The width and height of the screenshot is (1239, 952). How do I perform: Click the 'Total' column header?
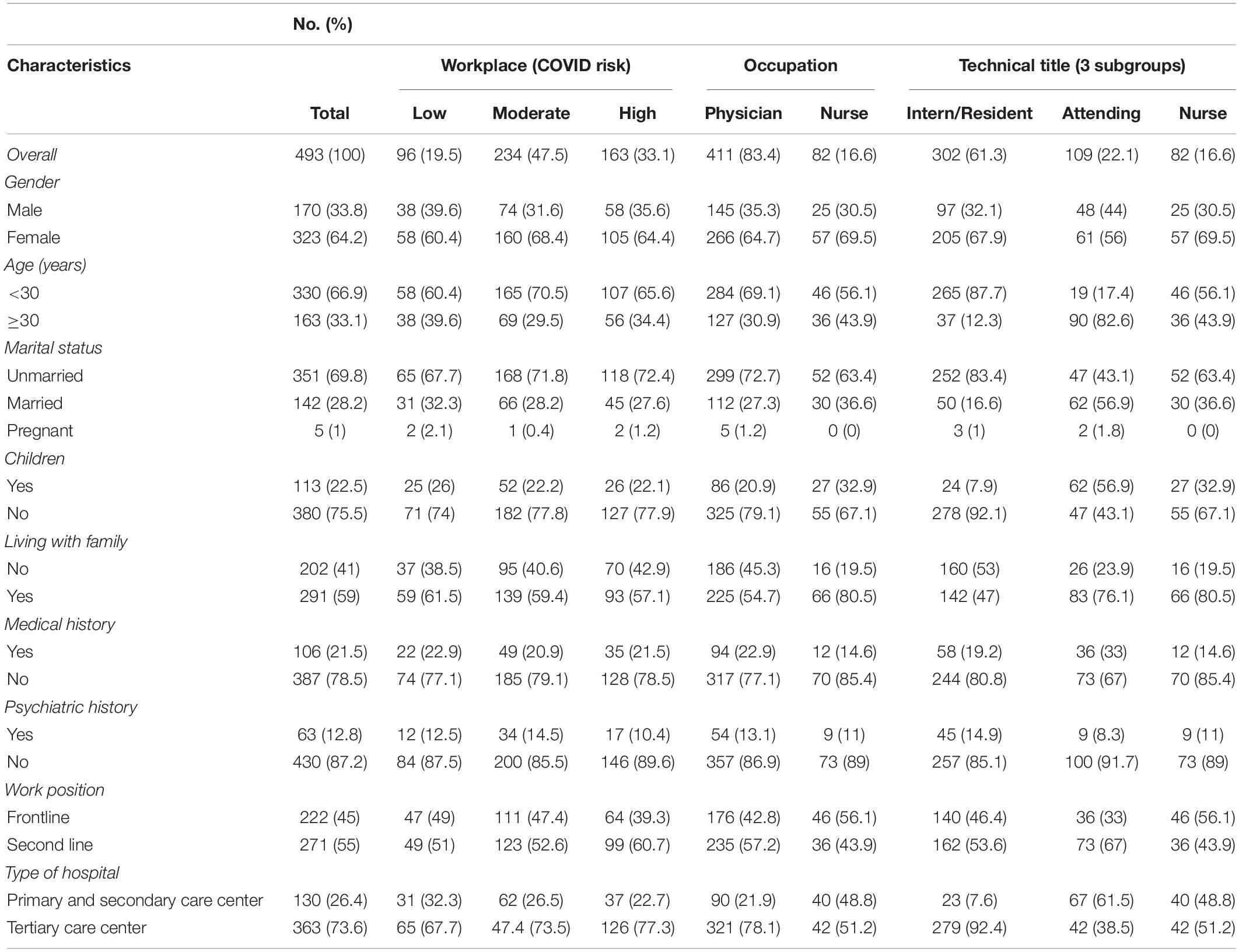(330, 113)
